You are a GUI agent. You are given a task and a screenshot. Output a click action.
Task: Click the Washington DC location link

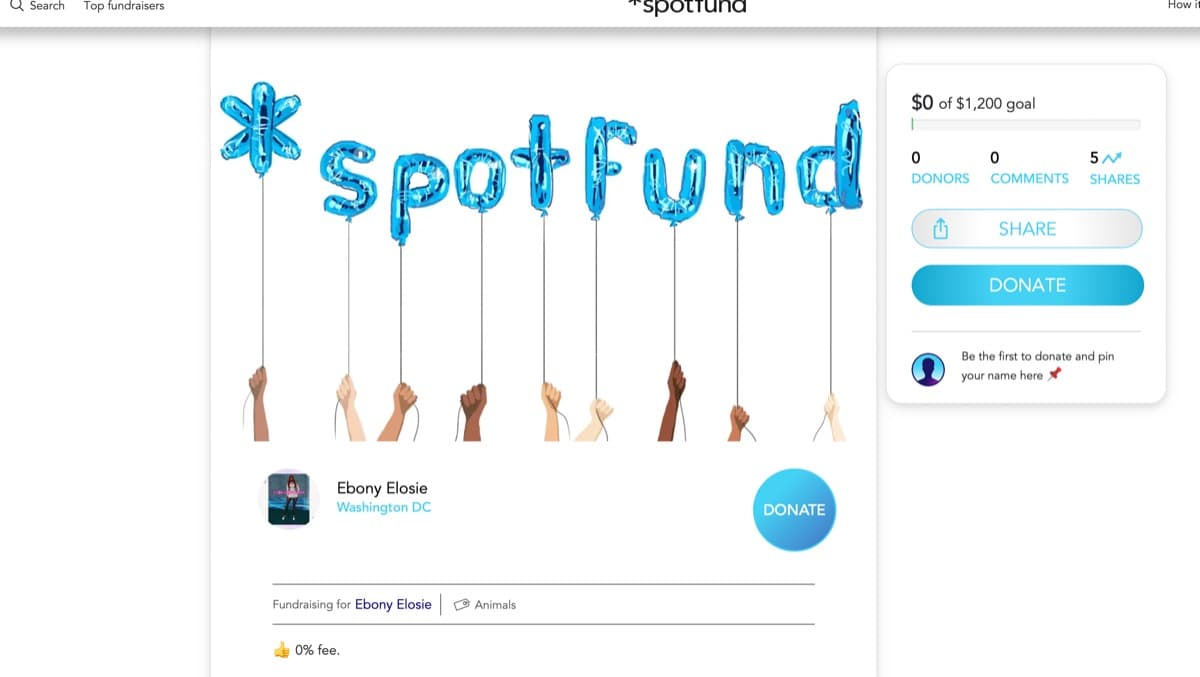tap(384, 508)
